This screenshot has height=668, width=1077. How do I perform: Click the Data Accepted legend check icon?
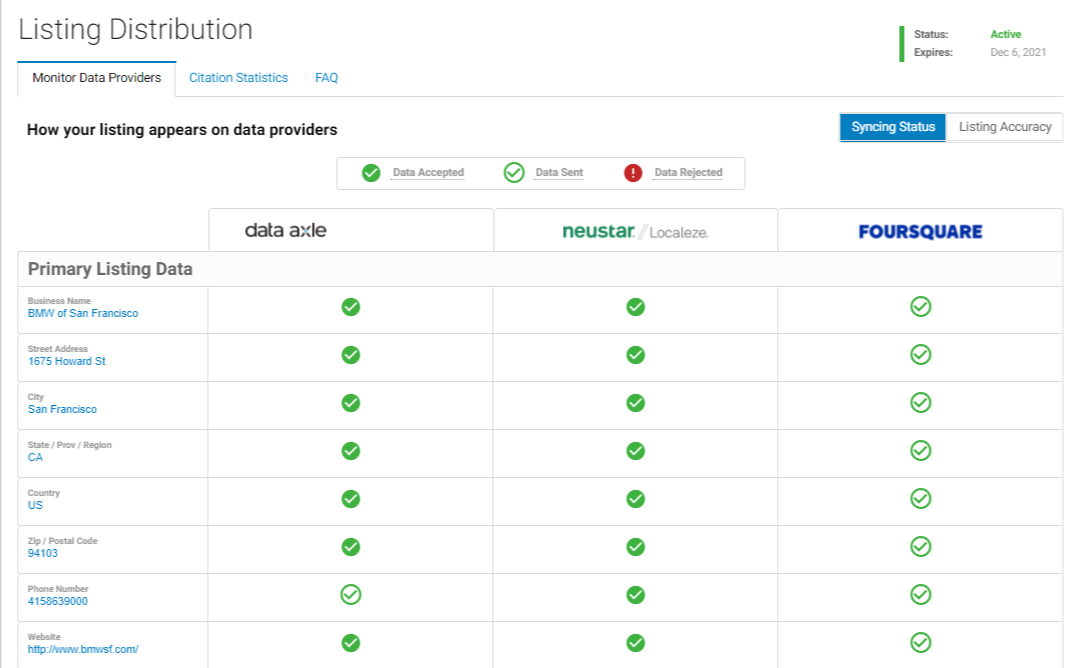tap(371, 173)
